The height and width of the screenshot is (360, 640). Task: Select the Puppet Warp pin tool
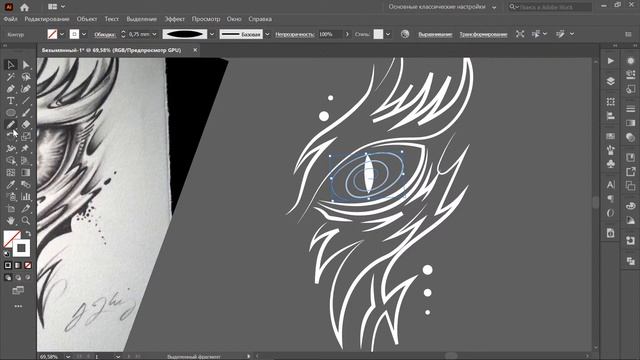point(26,149)
